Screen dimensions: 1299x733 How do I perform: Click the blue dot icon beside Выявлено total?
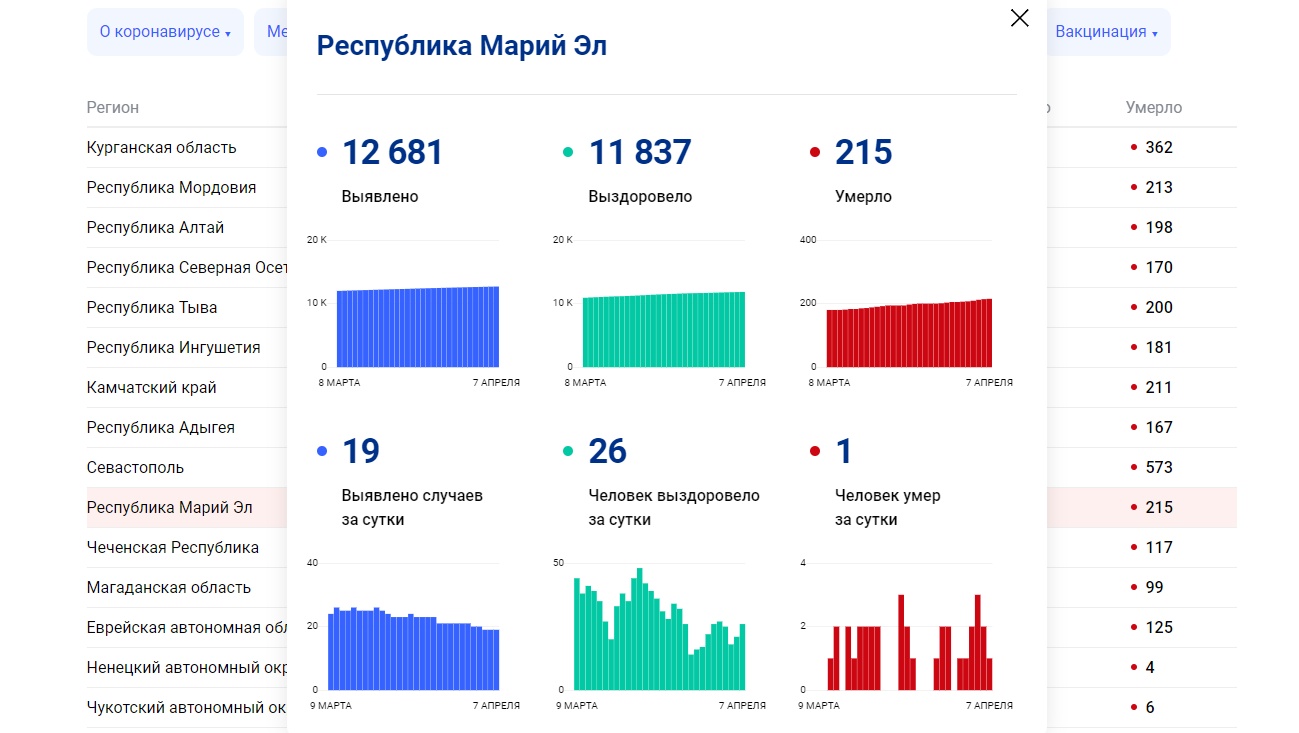click(322, 150)
